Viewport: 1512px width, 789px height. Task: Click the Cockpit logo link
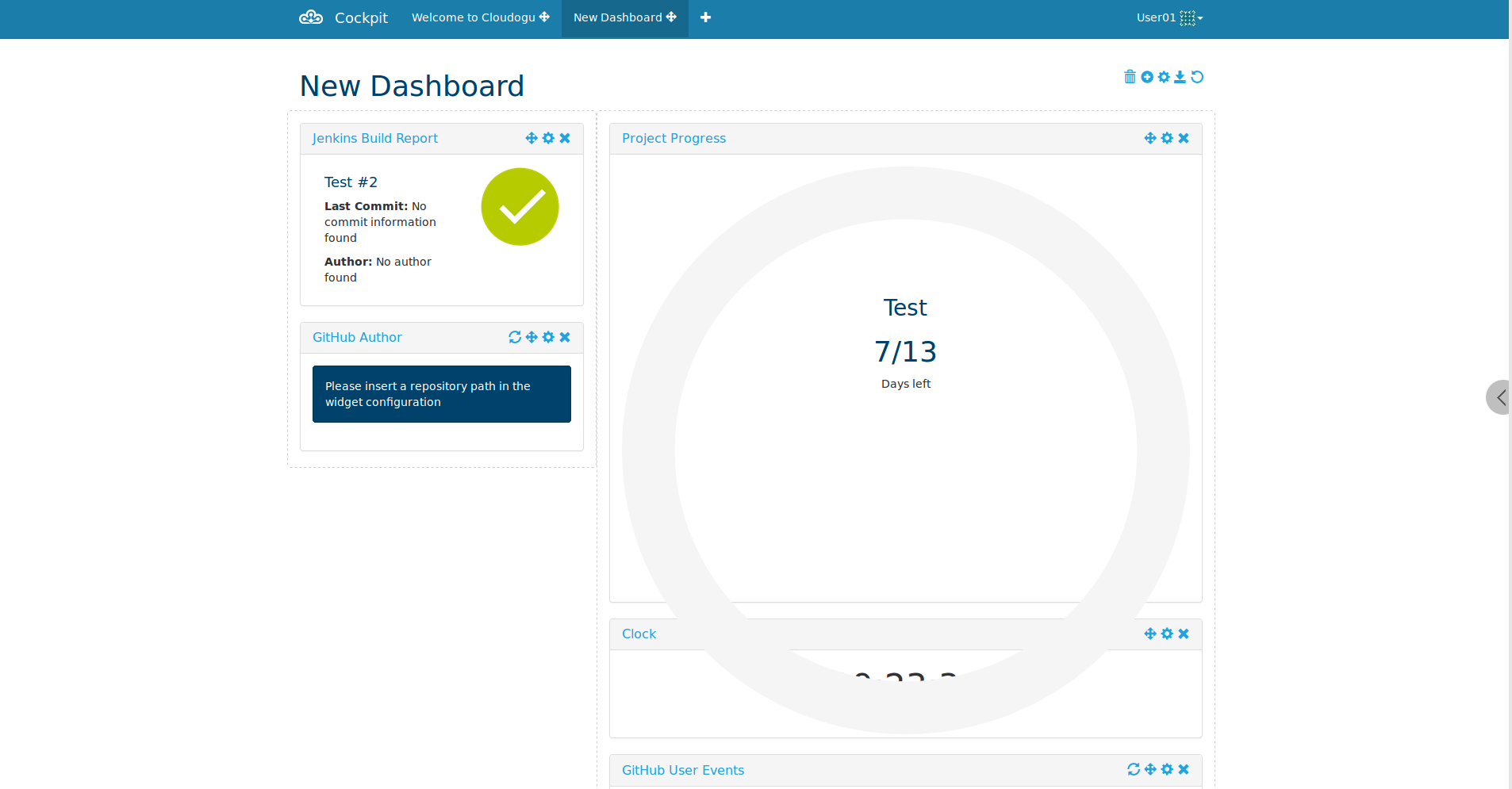coord(343,17)
